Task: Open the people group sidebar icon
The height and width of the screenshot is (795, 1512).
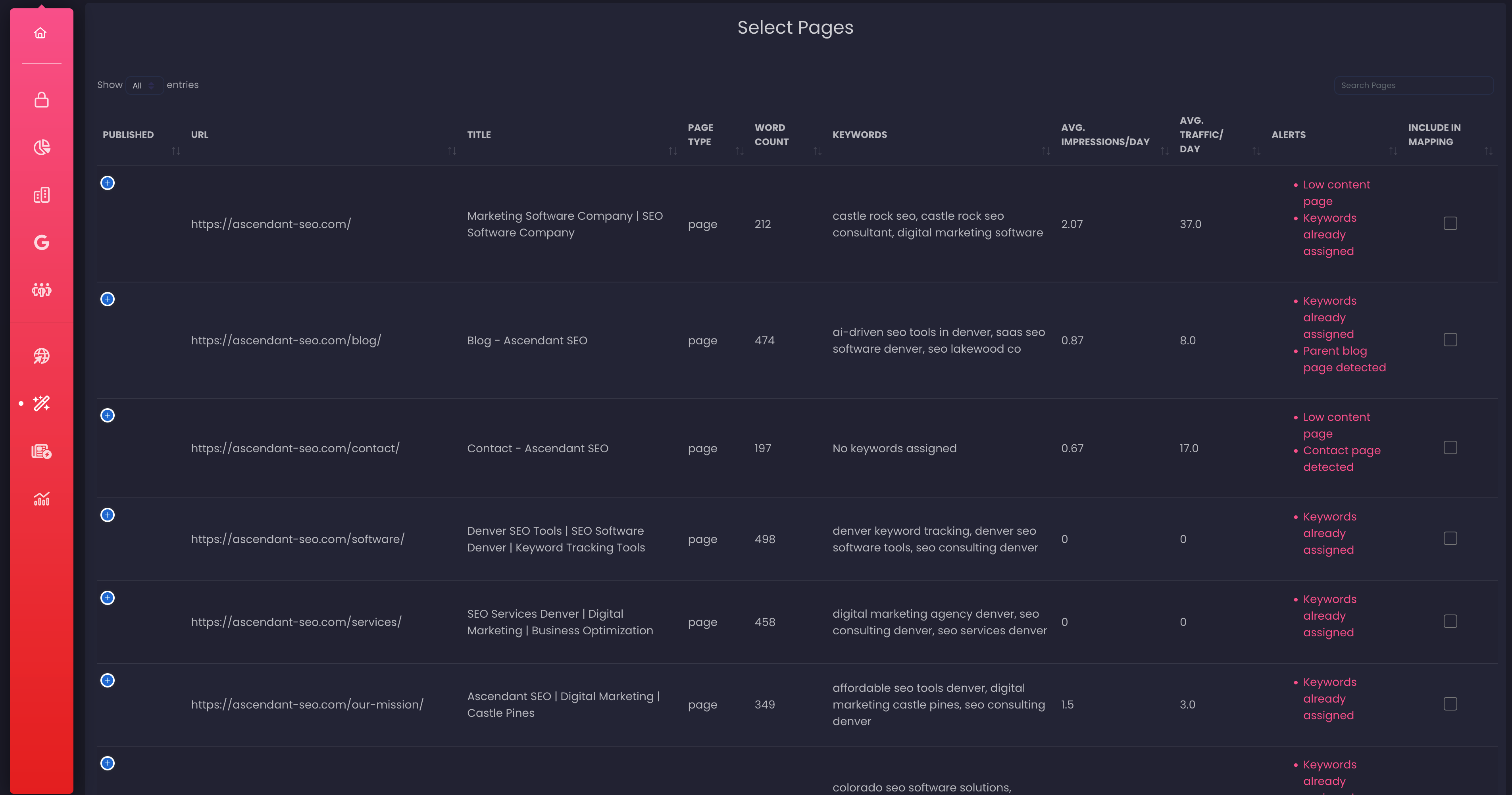Action: pyautogui.click(x=42, y=290)
